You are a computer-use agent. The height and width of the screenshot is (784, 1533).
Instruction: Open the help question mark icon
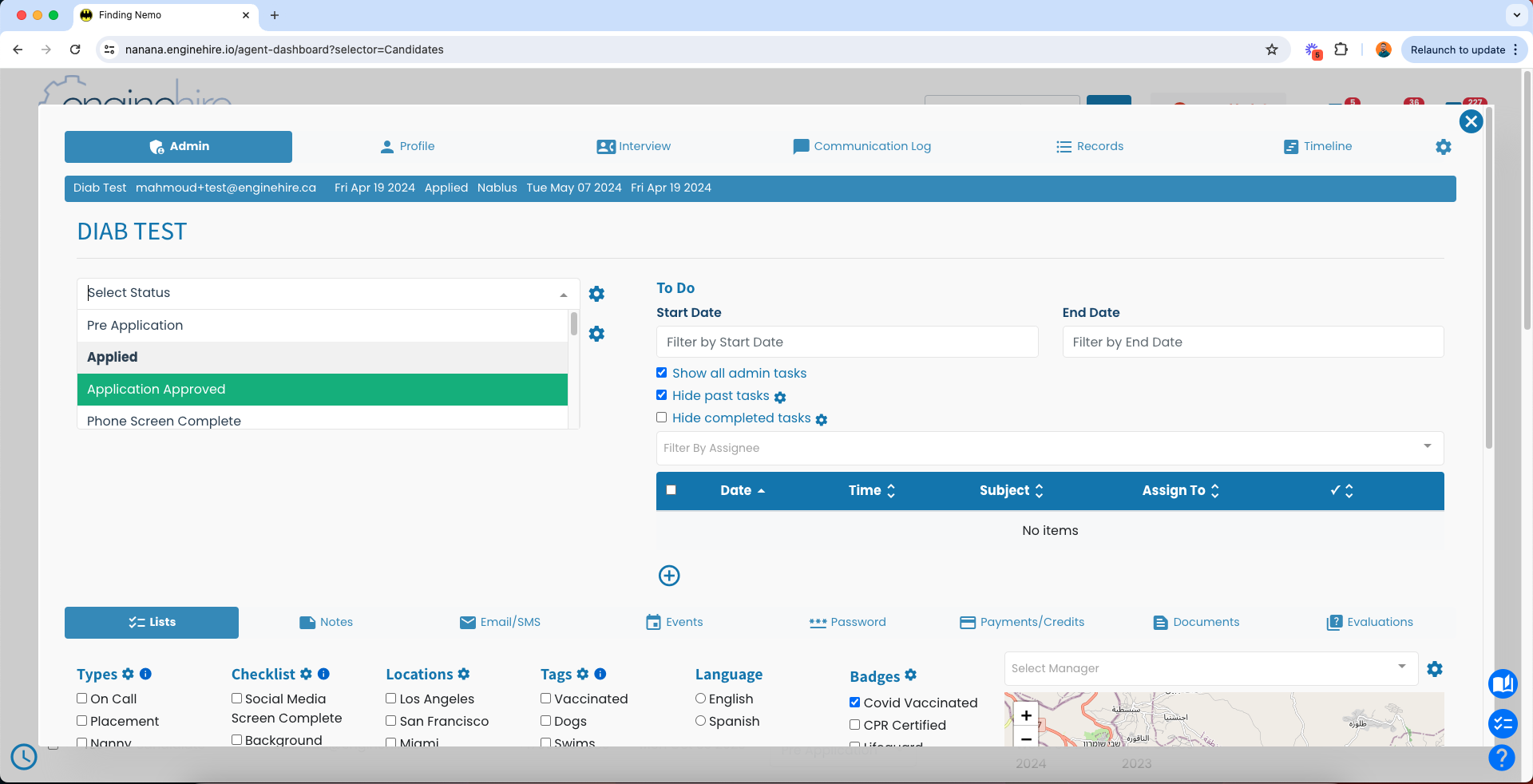1501,758
